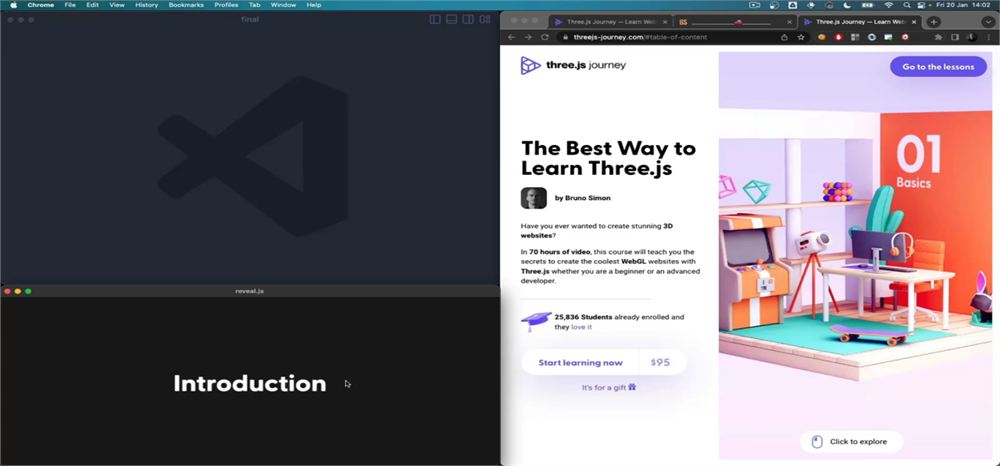Open the Help menu
This screenshot has height=466, width=1000.
[x=314, y=5]
